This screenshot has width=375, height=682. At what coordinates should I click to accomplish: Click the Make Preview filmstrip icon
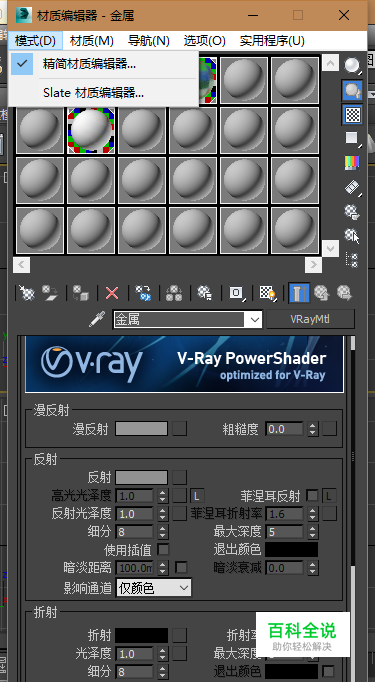point(352,187)
